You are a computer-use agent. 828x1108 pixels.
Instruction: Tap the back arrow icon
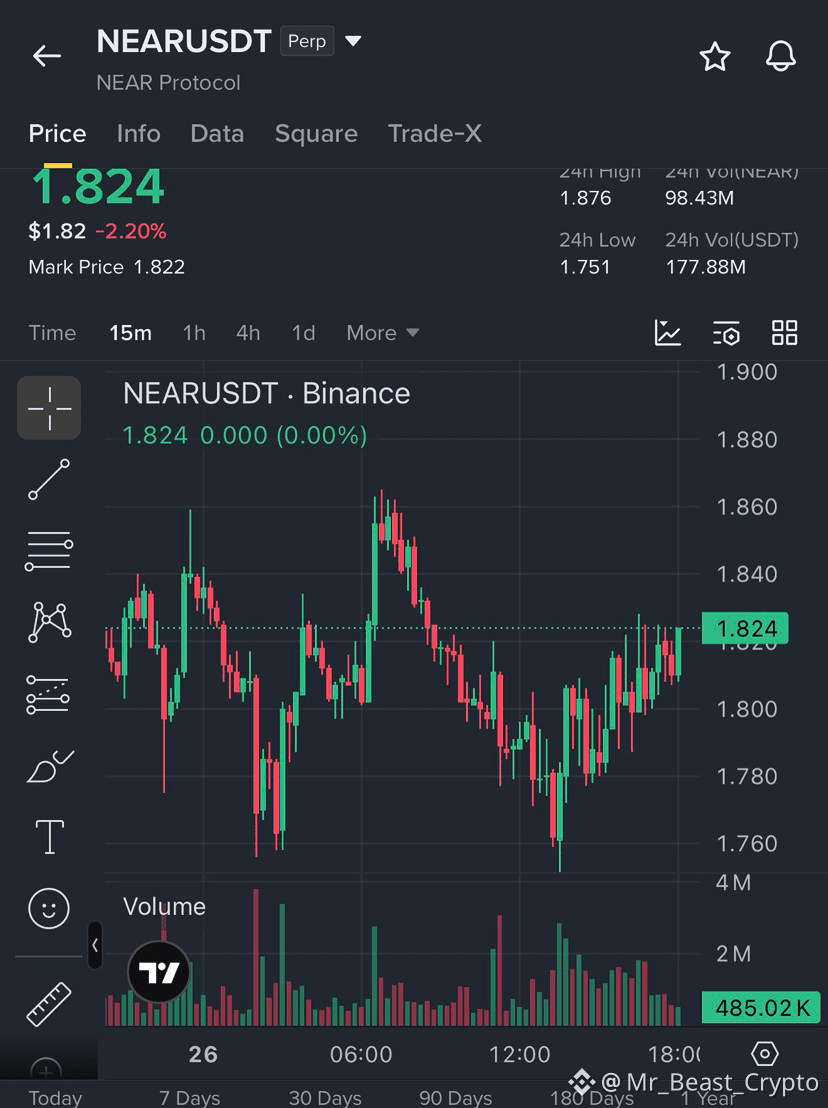click(47, 55)
